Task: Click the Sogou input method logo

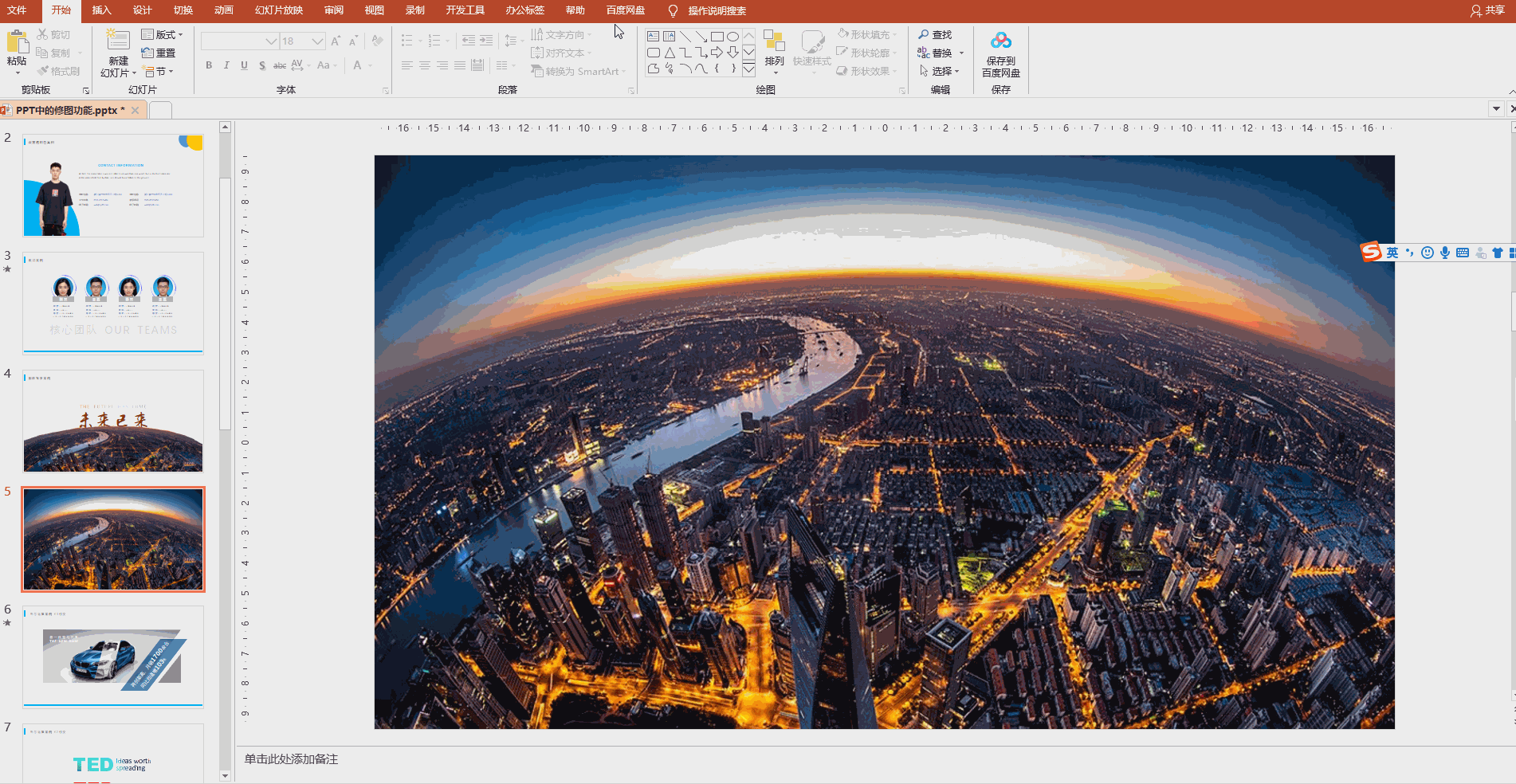Action: pos(1371,252)
